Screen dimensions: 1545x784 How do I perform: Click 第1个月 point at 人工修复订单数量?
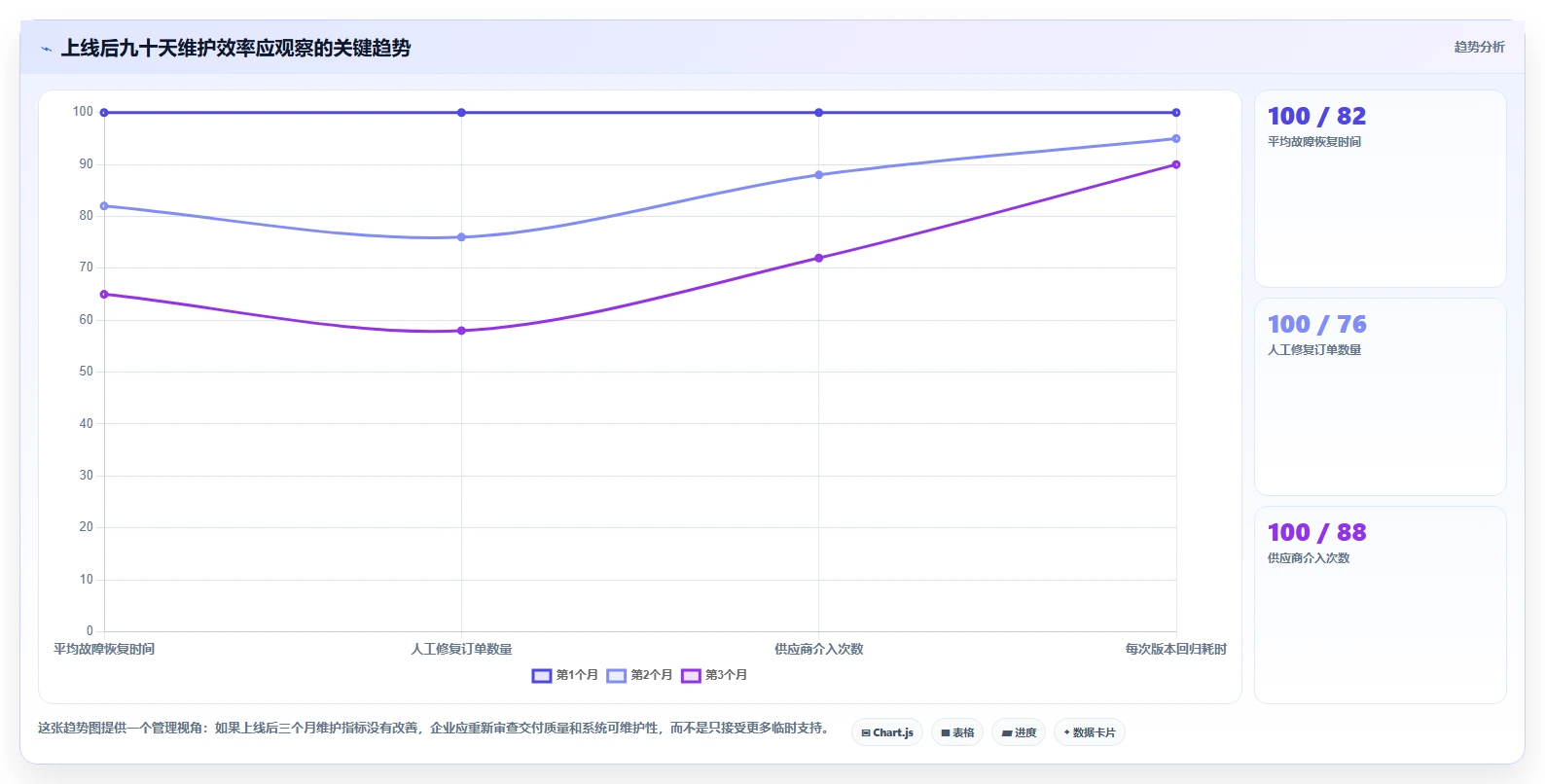[x=461, y=113]
